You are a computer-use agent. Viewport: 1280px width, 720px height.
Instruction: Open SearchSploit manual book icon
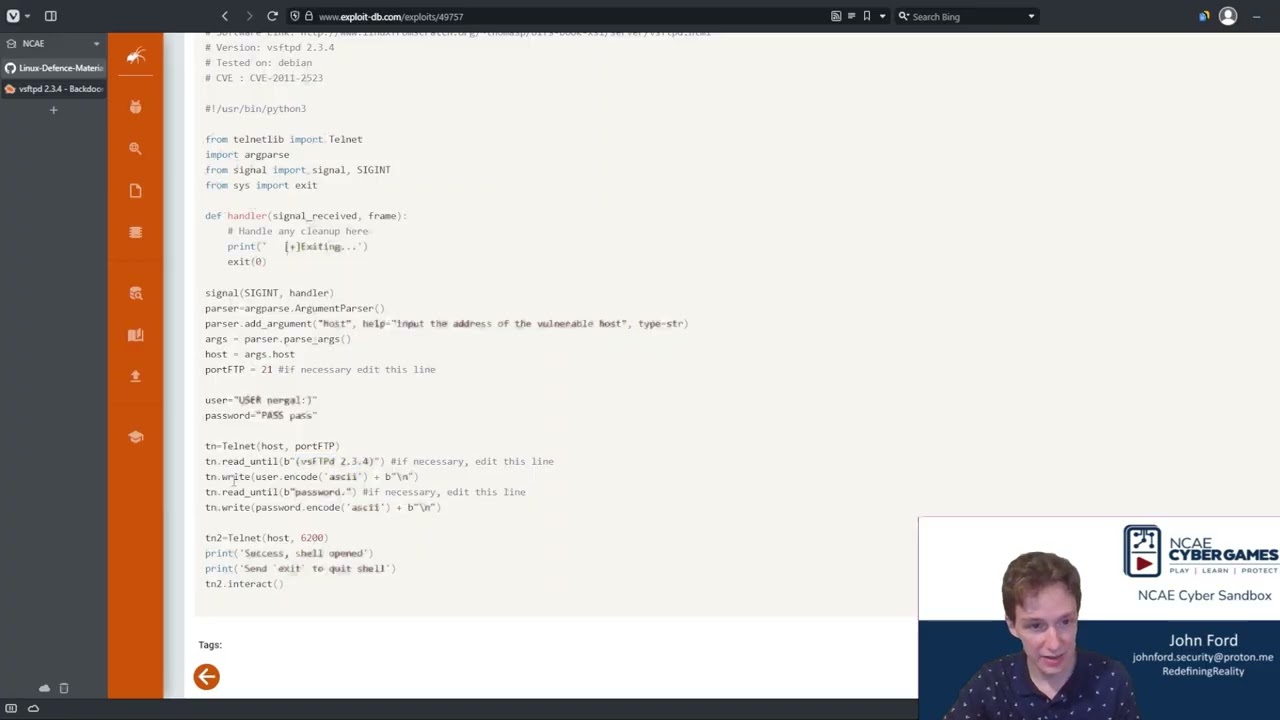(135, 335)
